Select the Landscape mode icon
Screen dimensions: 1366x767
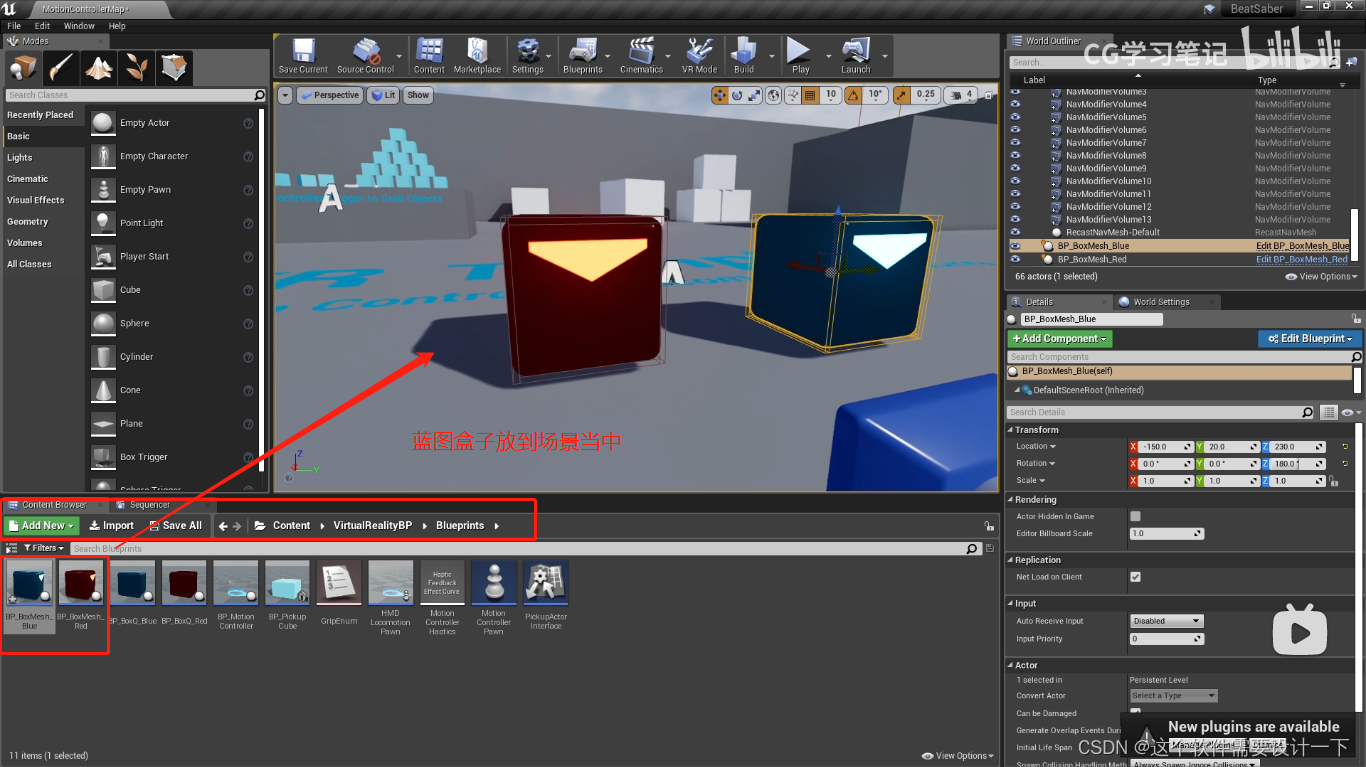[98, 68]
